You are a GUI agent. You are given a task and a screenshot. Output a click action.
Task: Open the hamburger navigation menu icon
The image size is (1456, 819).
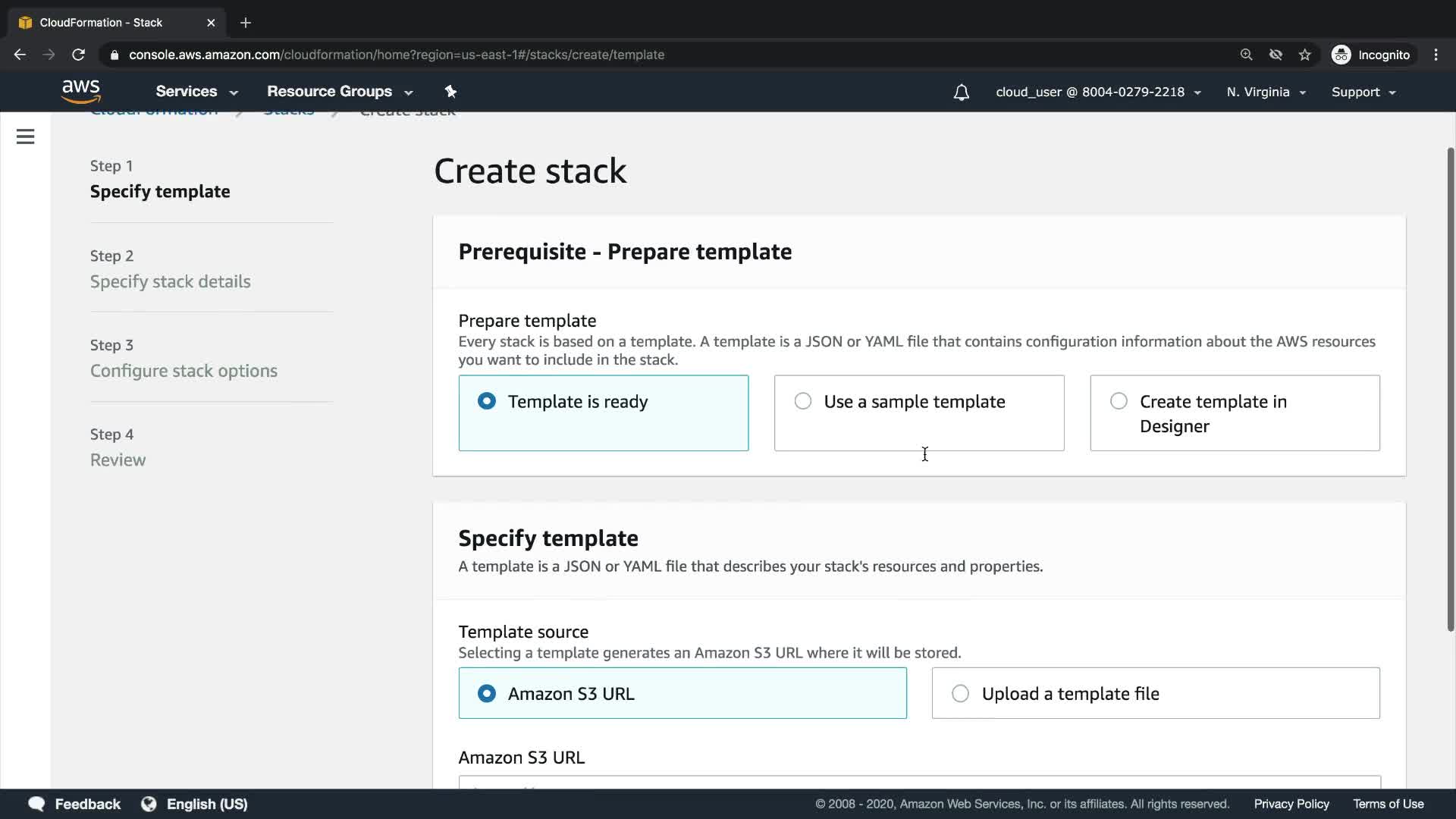coord(25,136)
